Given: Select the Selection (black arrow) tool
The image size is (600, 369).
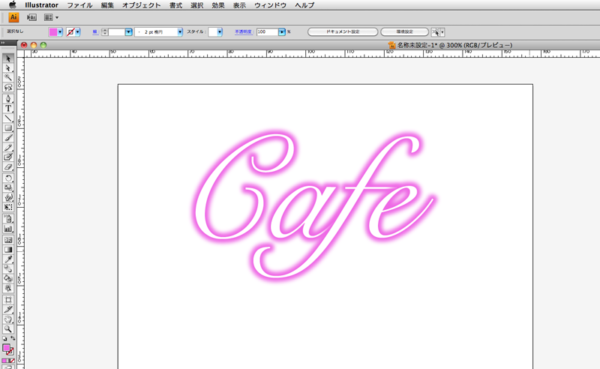Looking at the screenshot, I should (8, 59).
